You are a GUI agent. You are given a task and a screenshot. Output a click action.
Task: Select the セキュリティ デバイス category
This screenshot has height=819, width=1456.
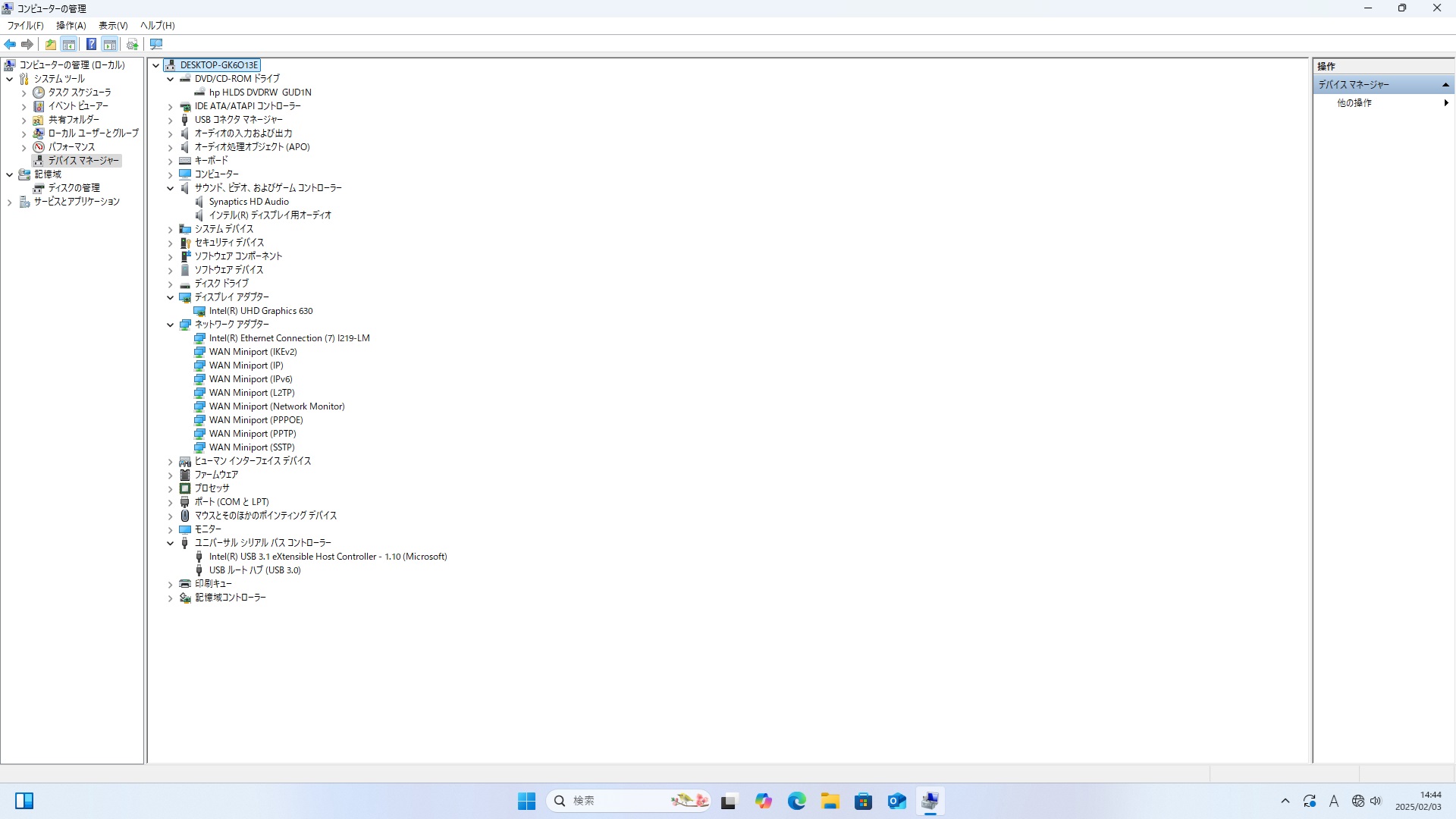tap(229, 243)
